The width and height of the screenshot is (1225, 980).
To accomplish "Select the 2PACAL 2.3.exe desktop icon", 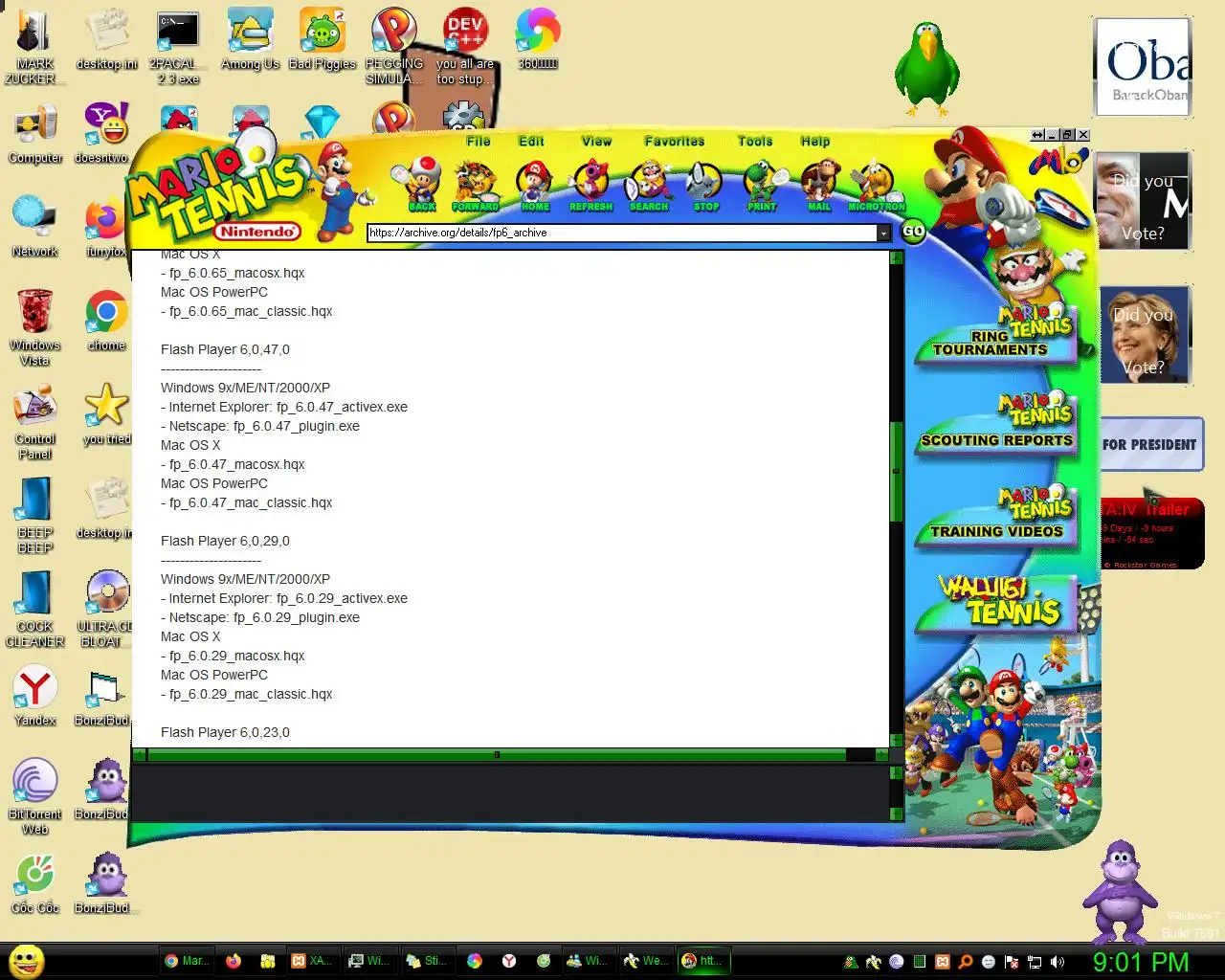I will (178, 48).
